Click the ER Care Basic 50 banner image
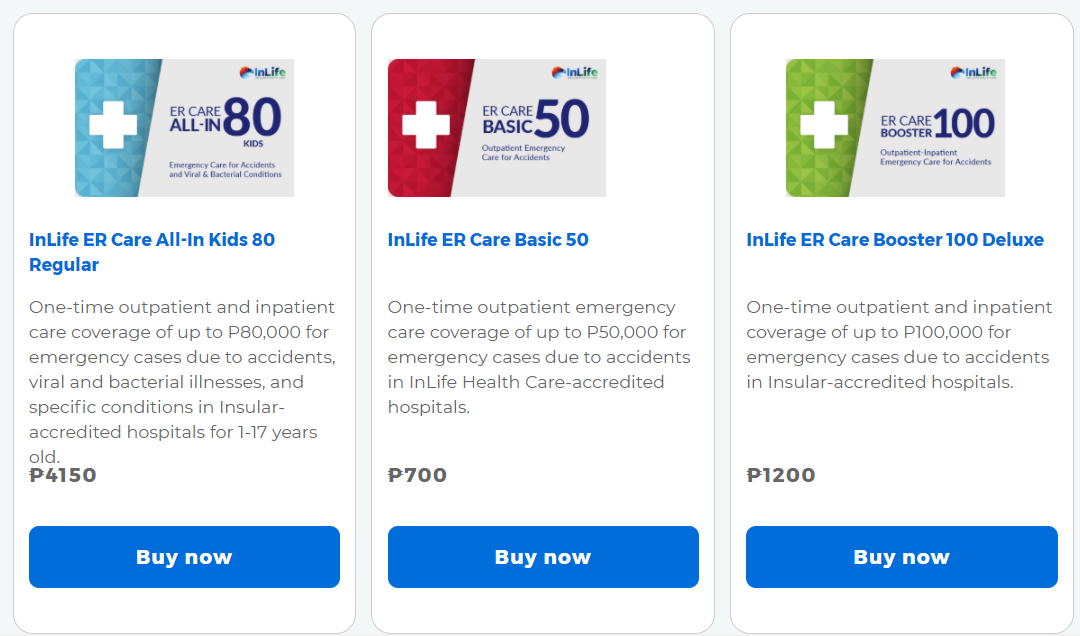 point(496,127)
